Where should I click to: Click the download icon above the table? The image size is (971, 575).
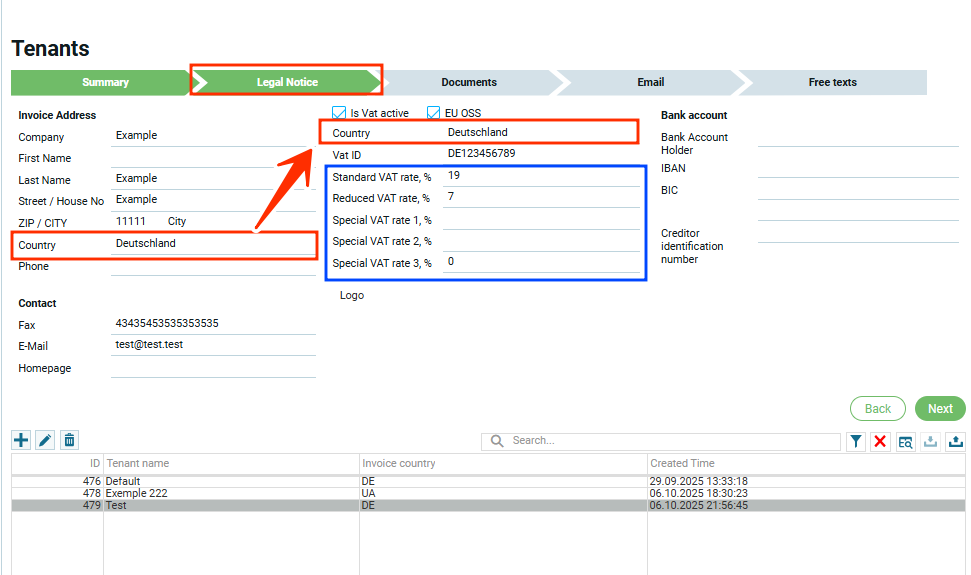(930, 441)
